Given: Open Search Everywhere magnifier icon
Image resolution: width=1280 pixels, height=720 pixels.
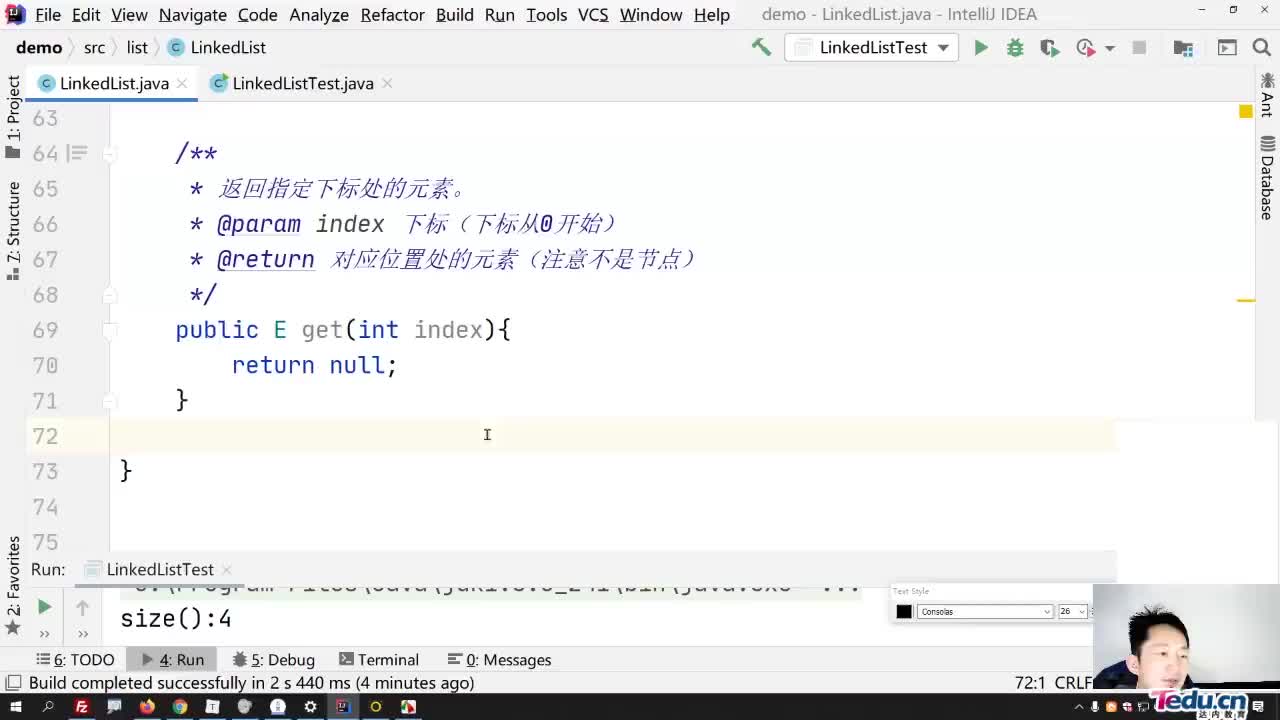Looking at the screenshot, I should 1261,47.
